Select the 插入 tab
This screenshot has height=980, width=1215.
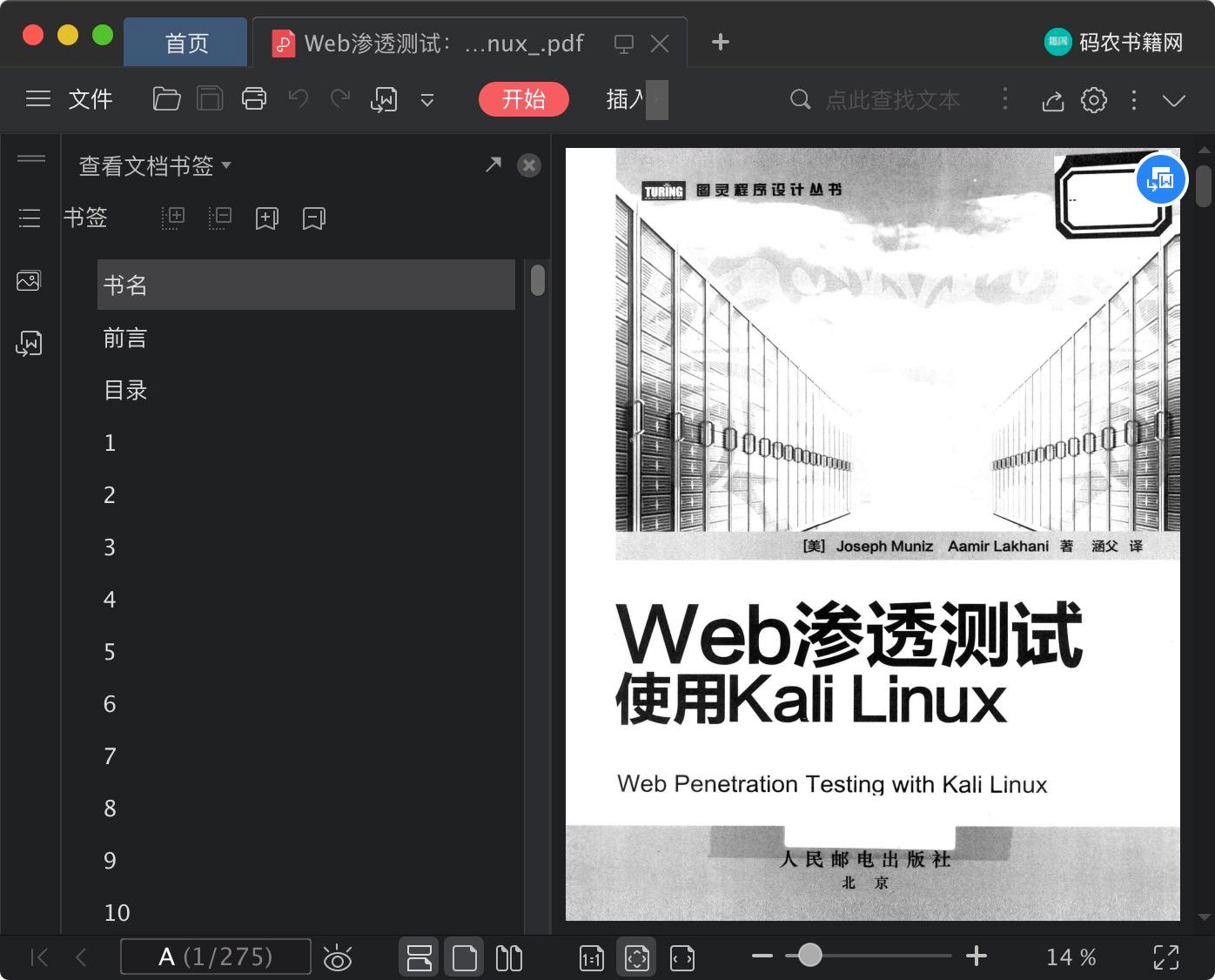626,99
